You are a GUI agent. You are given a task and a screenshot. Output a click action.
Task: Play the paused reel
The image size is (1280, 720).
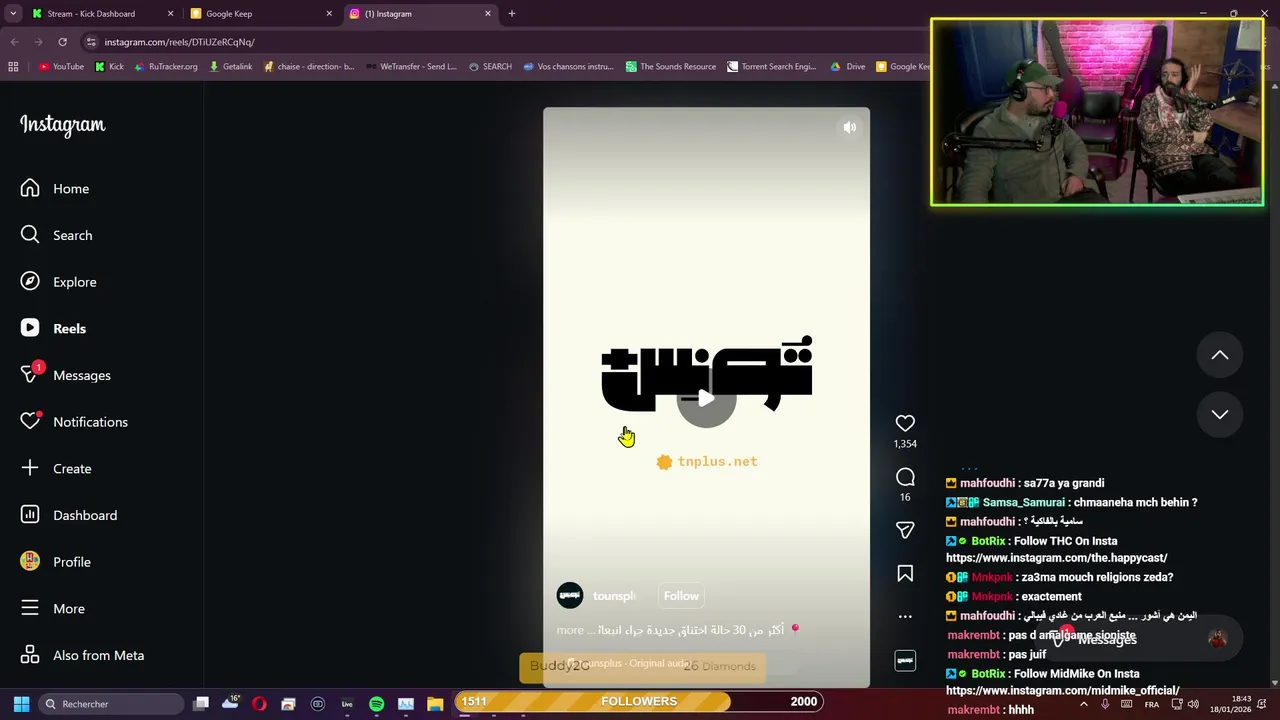[706, 399]
